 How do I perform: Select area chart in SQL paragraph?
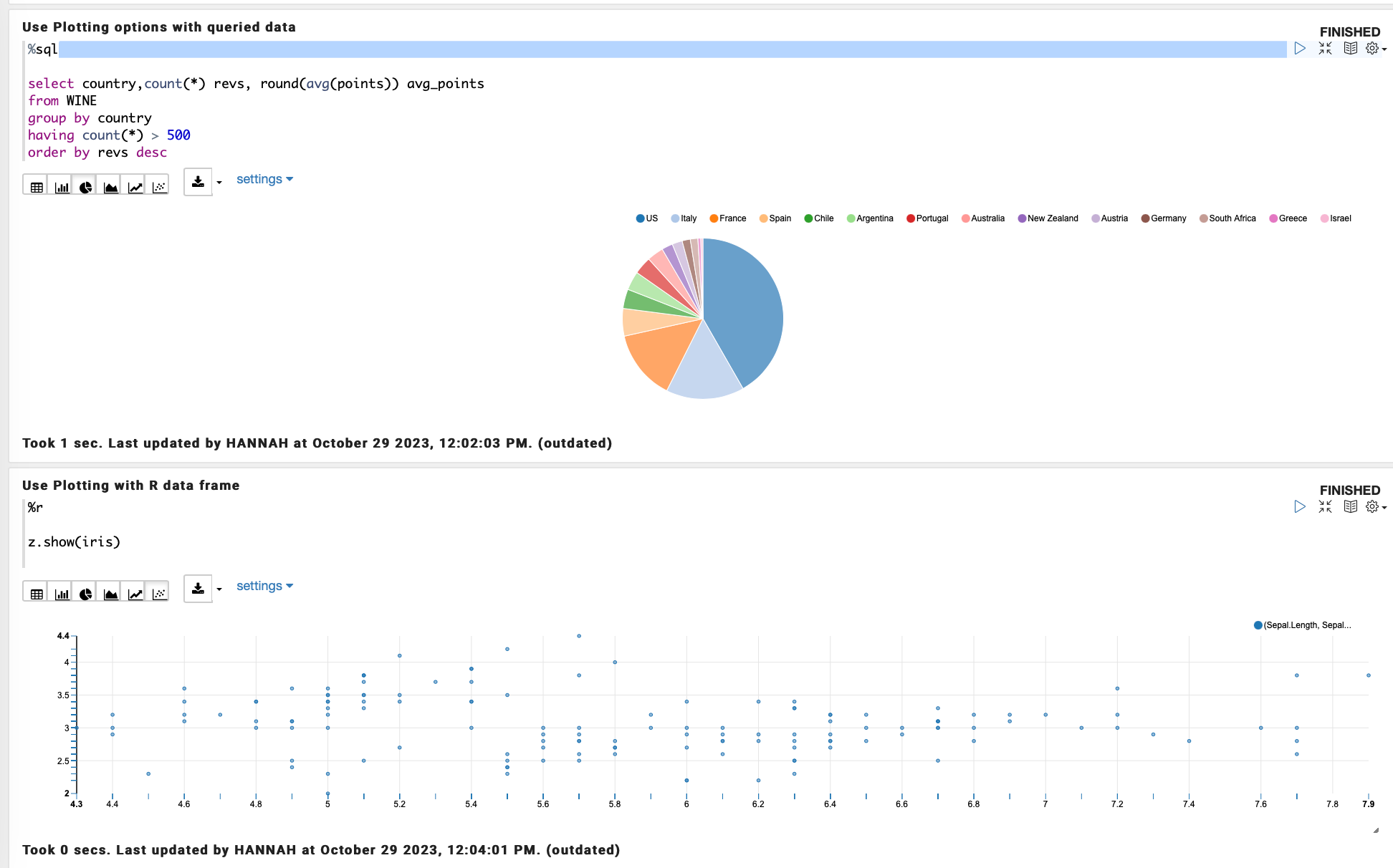tap(110, 187)
